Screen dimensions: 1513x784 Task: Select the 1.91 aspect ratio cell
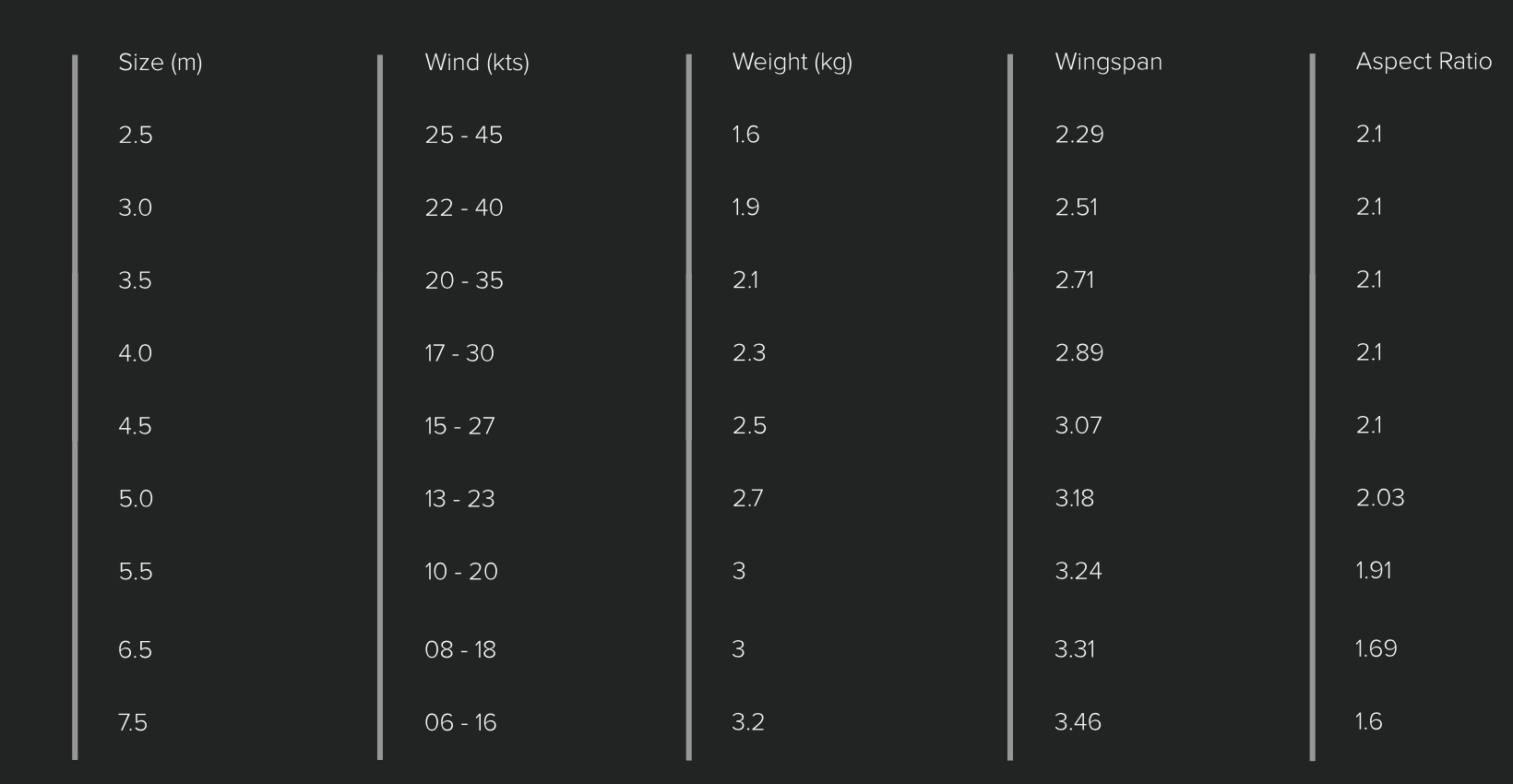(x=1373, y=571)
